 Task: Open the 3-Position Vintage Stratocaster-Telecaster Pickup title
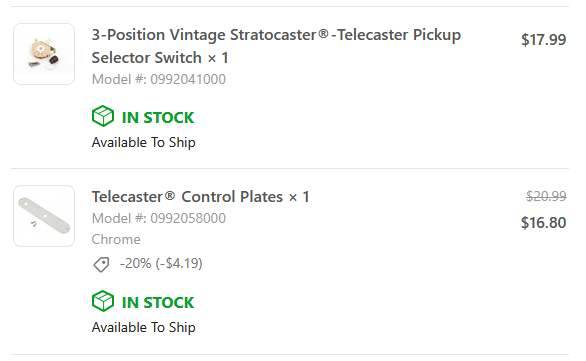pos(276,35)
